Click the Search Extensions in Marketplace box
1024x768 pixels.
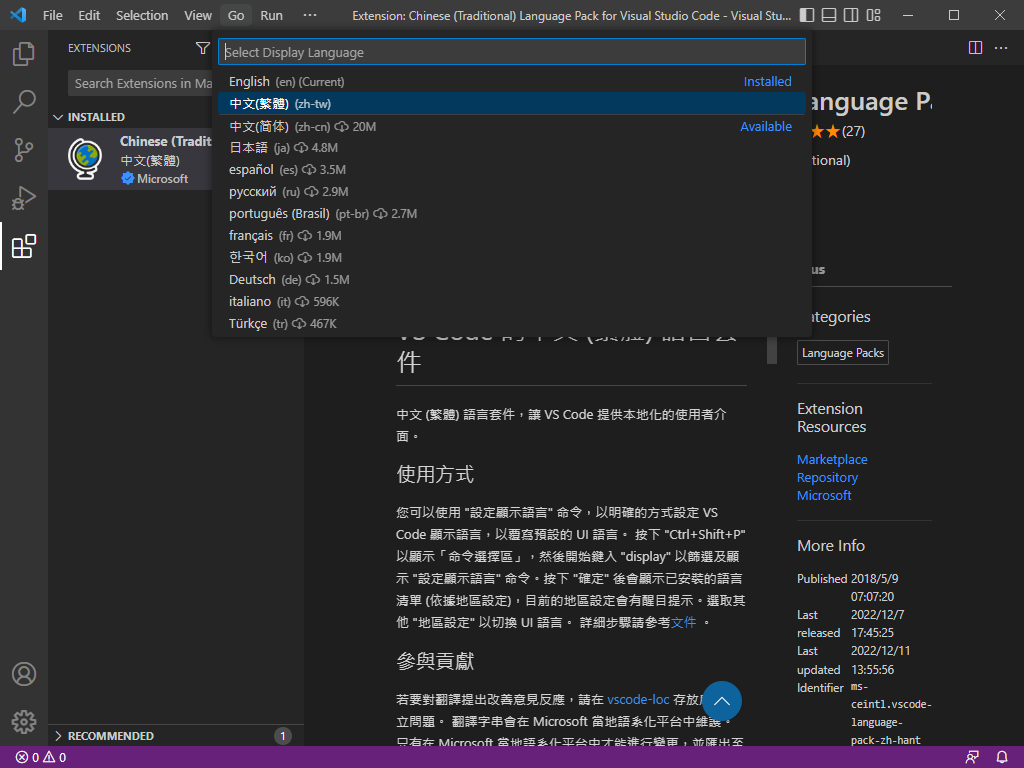pos(140,84)
